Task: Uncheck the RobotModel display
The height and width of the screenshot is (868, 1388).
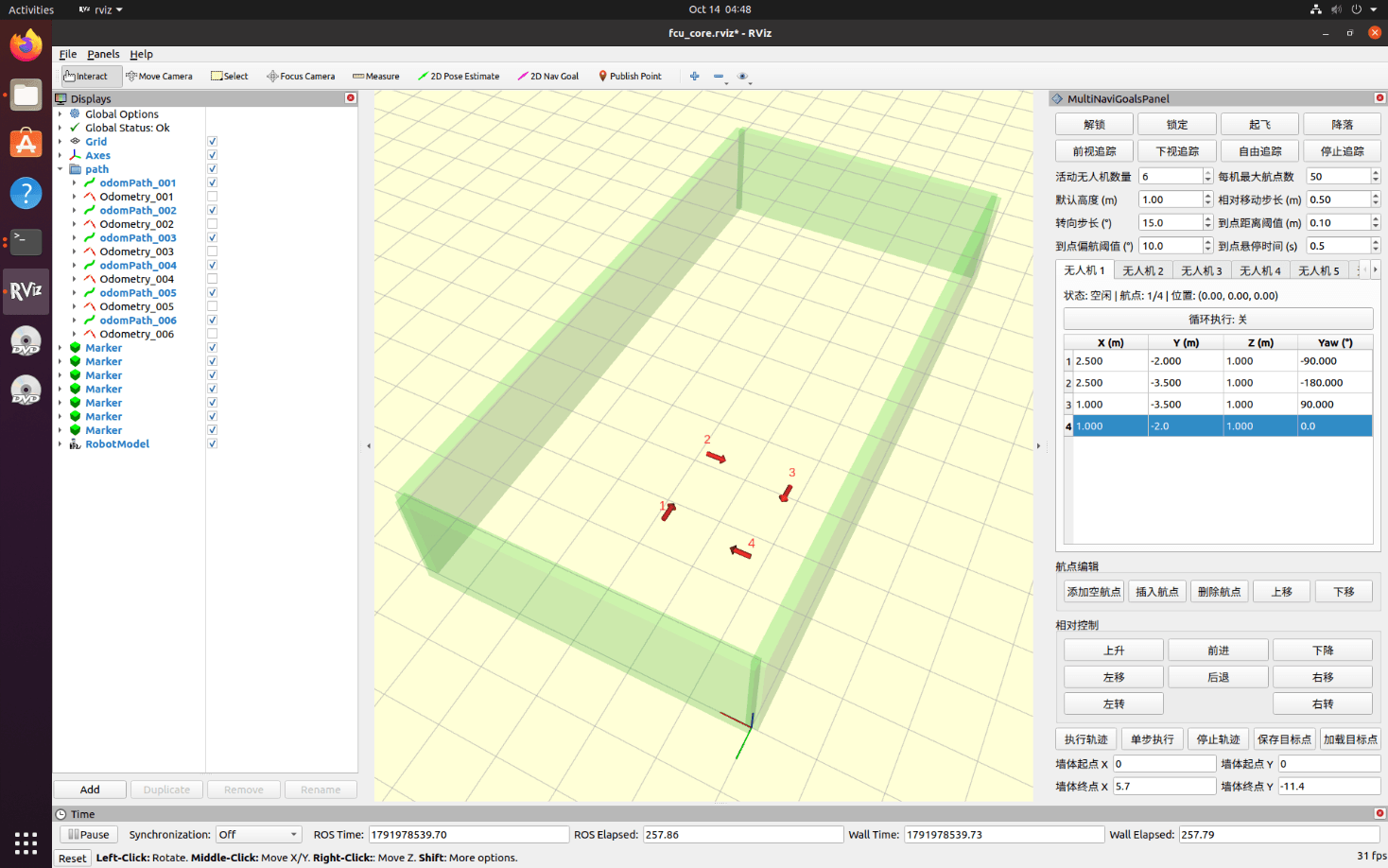Action: point(213,443)
